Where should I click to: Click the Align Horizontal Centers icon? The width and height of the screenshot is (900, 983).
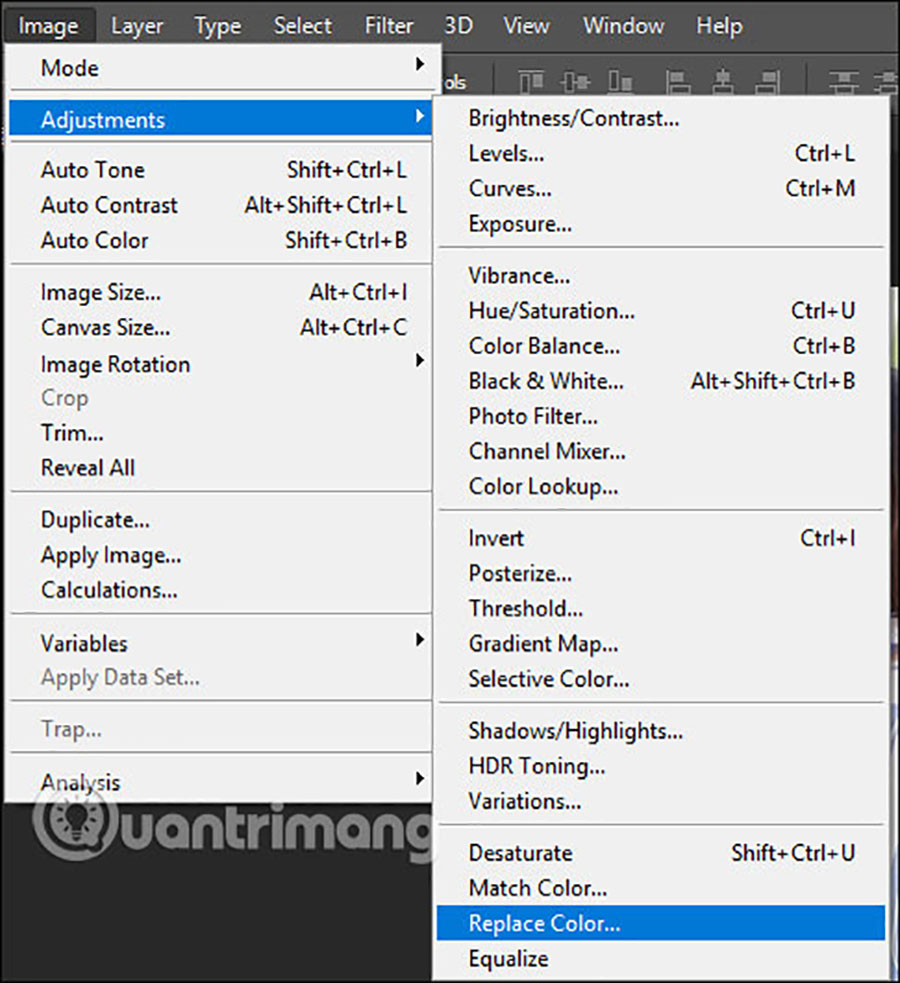pyautogui.click(x=725, y=80)
